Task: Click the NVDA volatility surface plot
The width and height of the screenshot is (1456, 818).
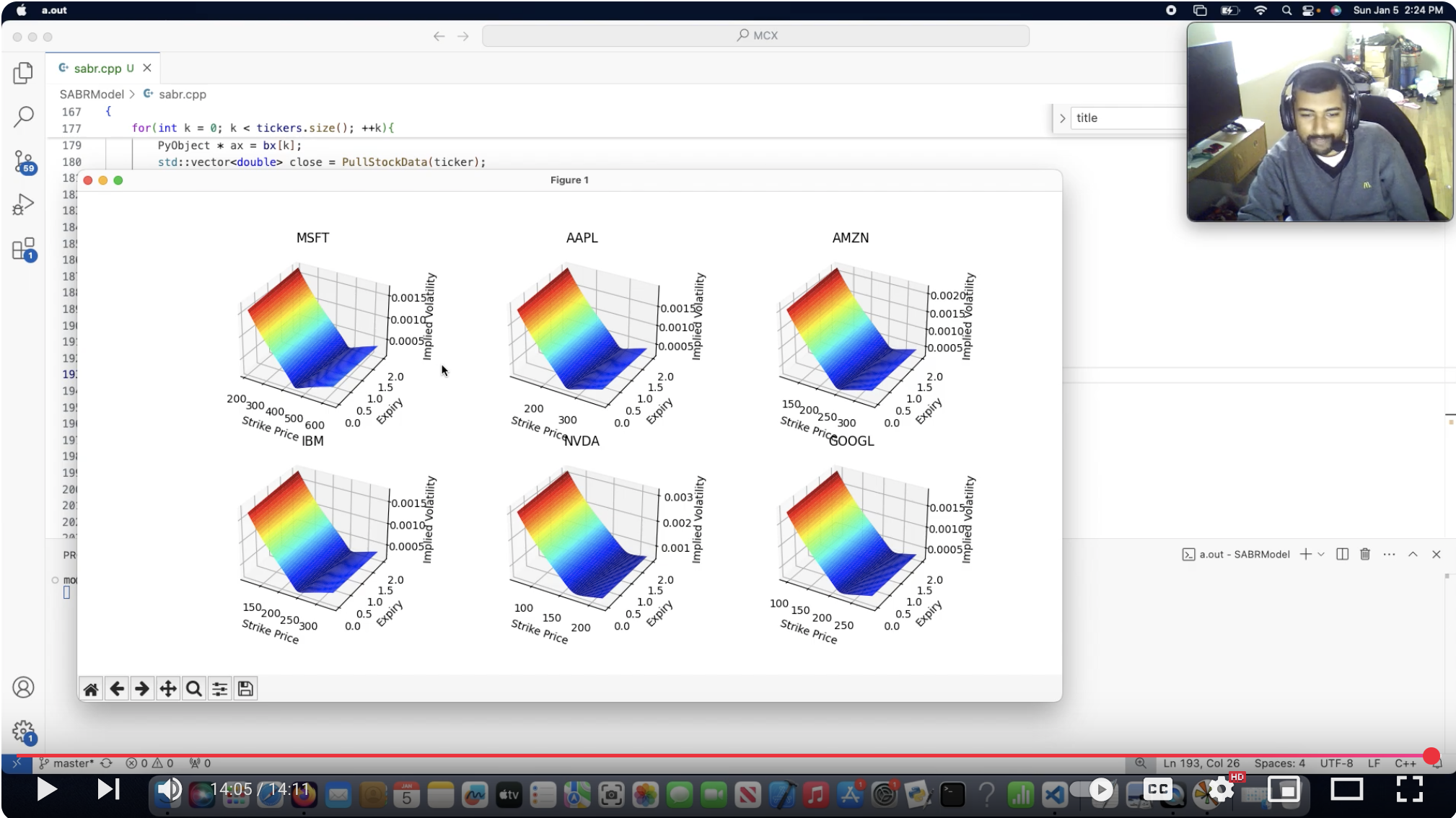Action: tap(582, 540)
